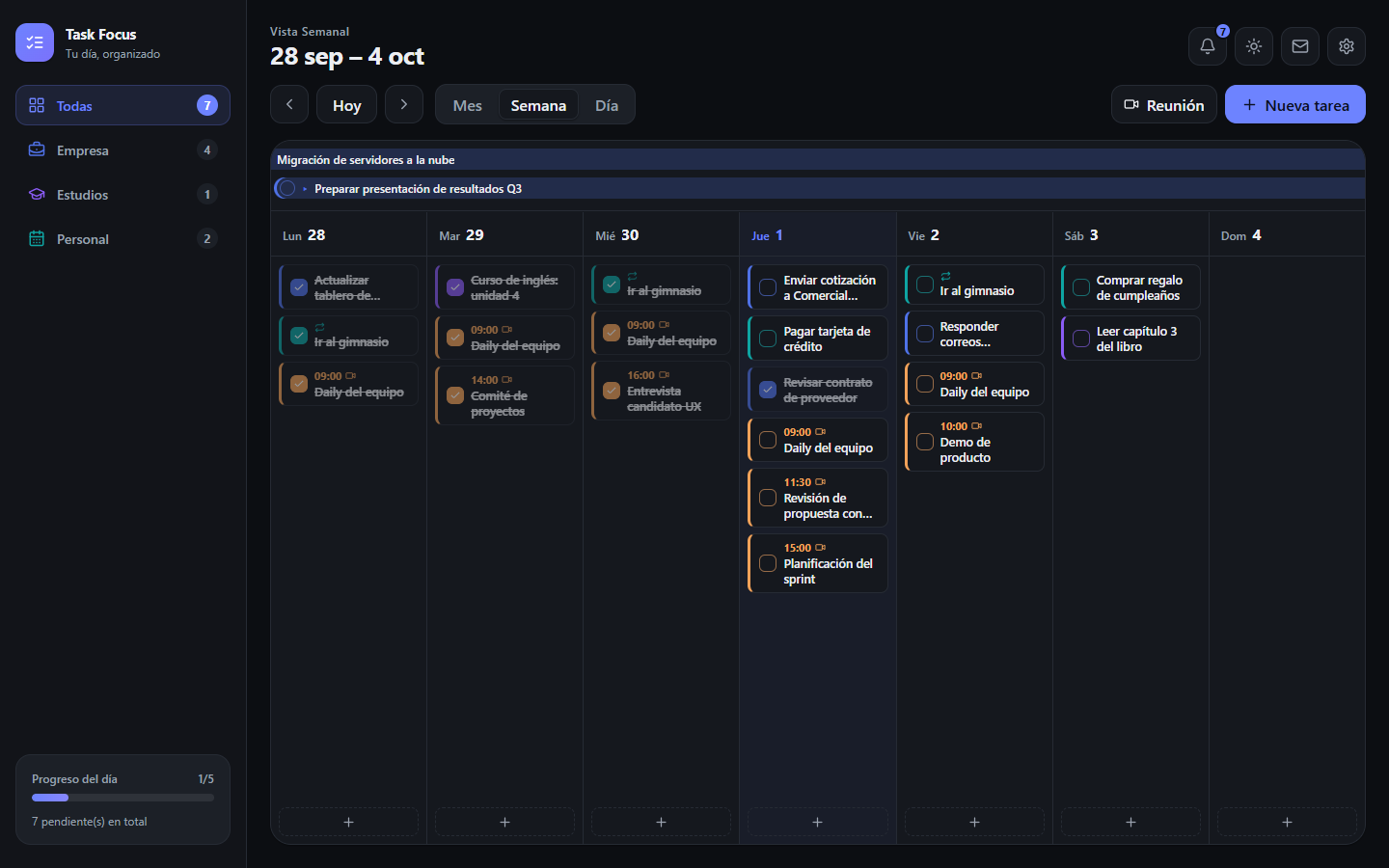Uncheck Revisar contrato de proveedor task

click(x=768, y=390)
